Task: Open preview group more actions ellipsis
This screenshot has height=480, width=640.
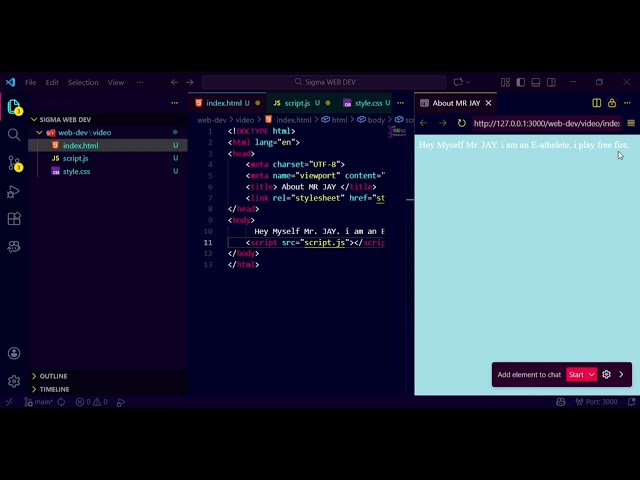Action: click(627, 103)
